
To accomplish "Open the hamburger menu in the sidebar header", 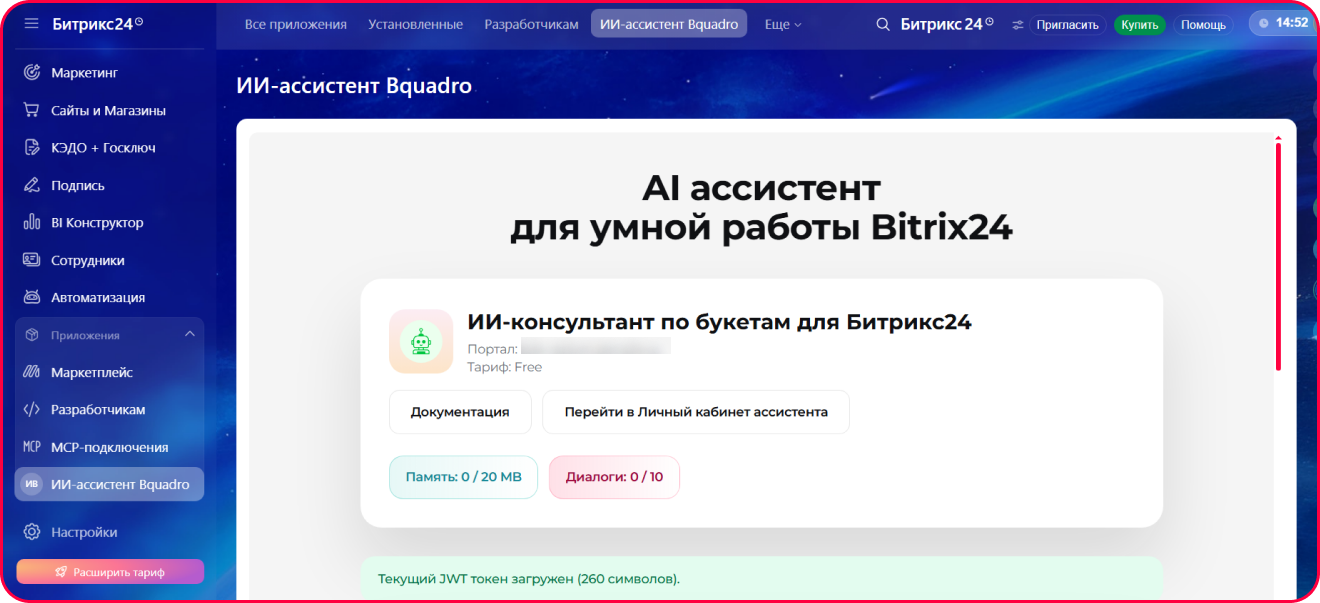I will pyautogui.click(x=32, y=23).
